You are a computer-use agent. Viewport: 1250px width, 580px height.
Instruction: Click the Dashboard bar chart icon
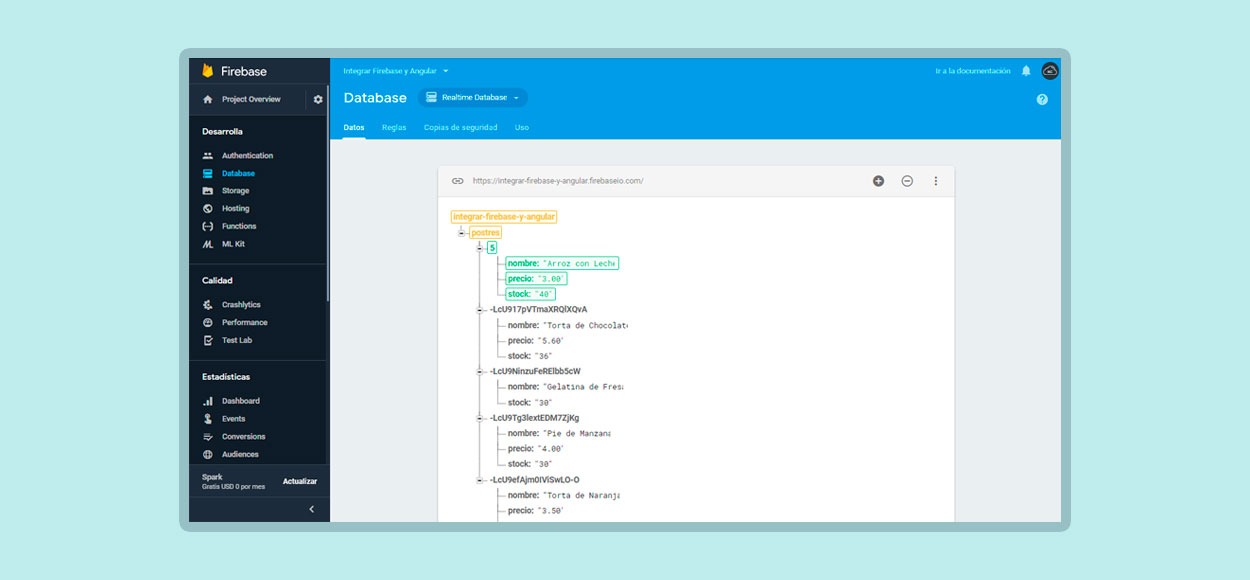click(x=208, y=401)
